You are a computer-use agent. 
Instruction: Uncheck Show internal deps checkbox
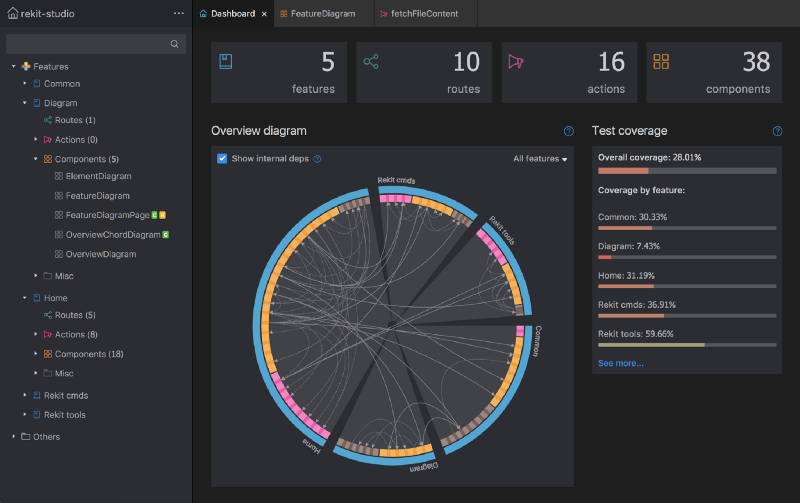click(222, 159)
